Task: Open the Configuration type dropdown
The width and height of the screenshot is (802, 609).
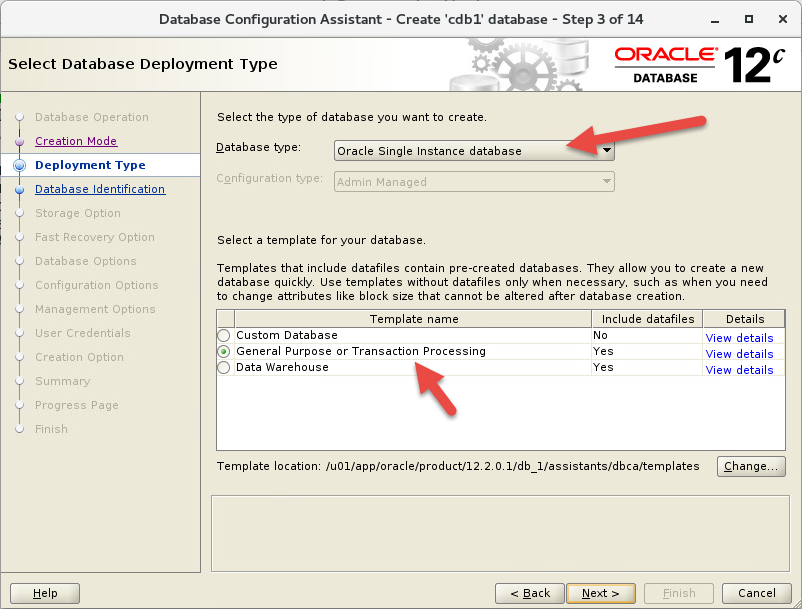Action: point(474,182)
